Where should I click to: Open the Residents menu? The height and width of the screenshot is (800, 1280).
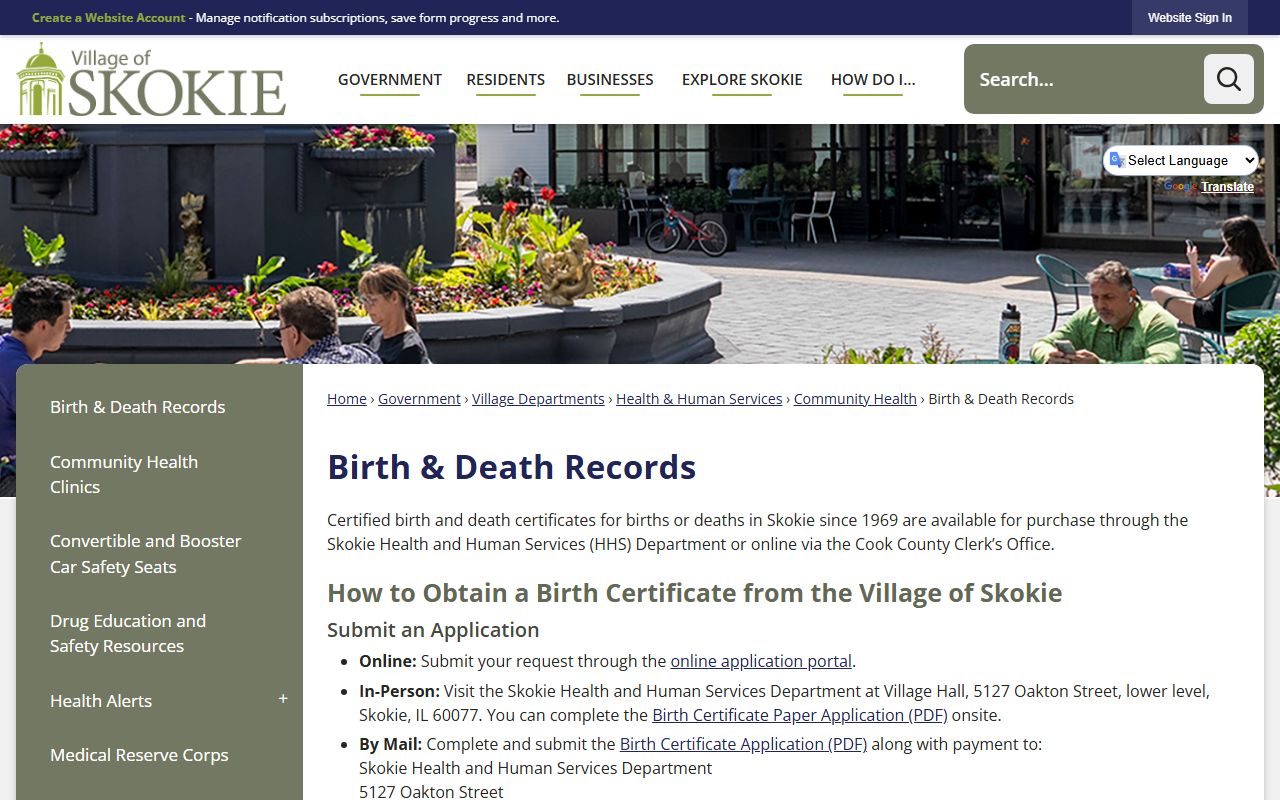click(x=506, y=80)
